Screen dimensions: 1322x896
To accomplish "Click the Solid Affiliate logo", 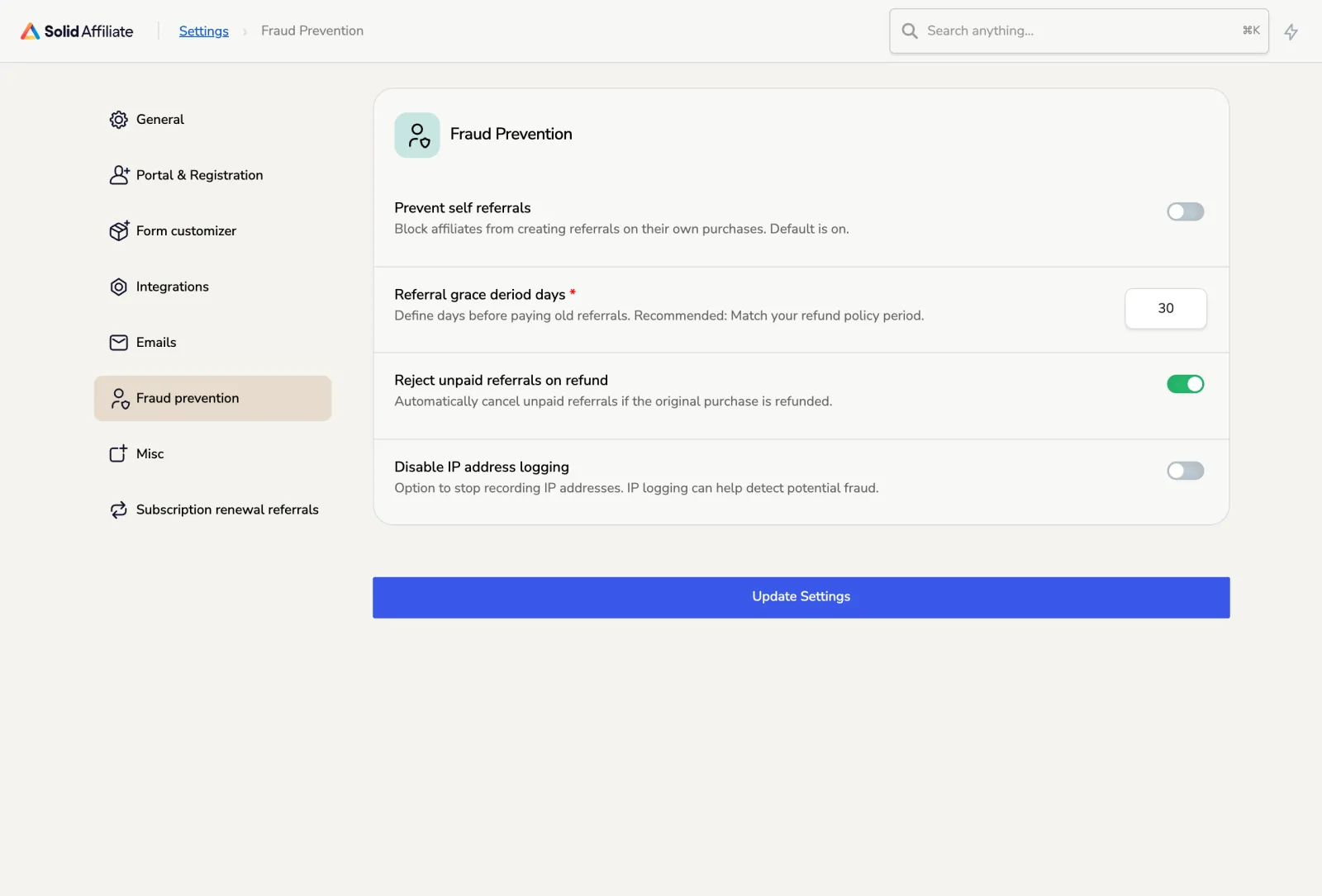I will coord(77,31).
